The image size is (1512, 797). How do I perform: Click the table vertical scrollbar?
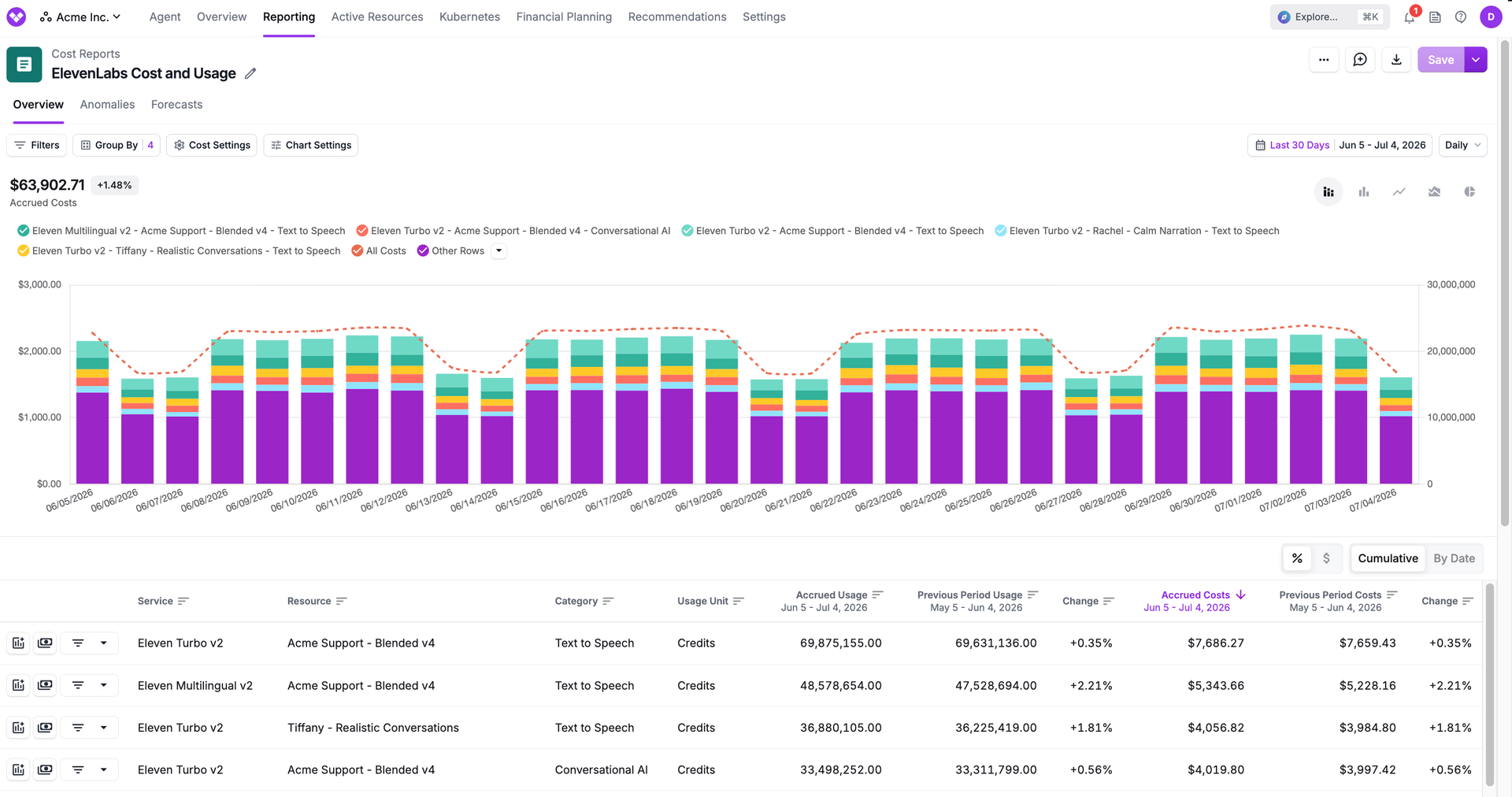(x=1489, y=684)
